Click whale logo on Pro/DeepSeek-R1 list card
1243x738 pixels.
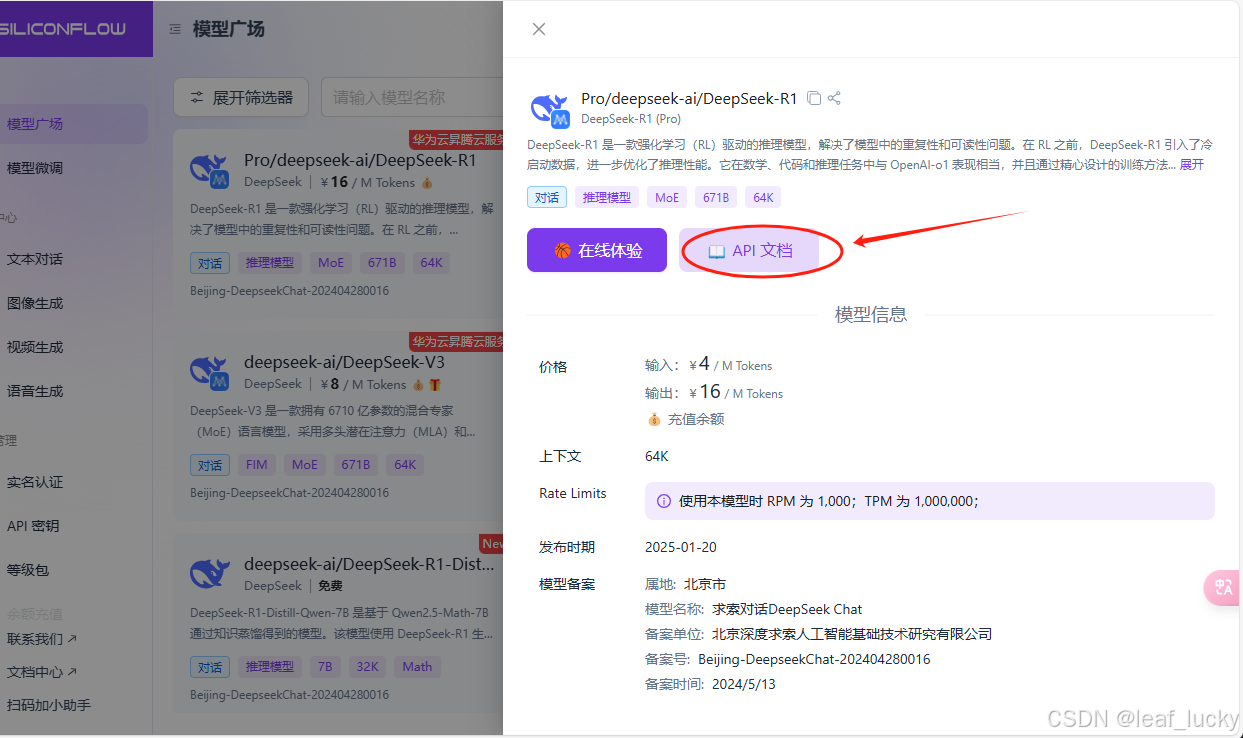coord(210,171)
